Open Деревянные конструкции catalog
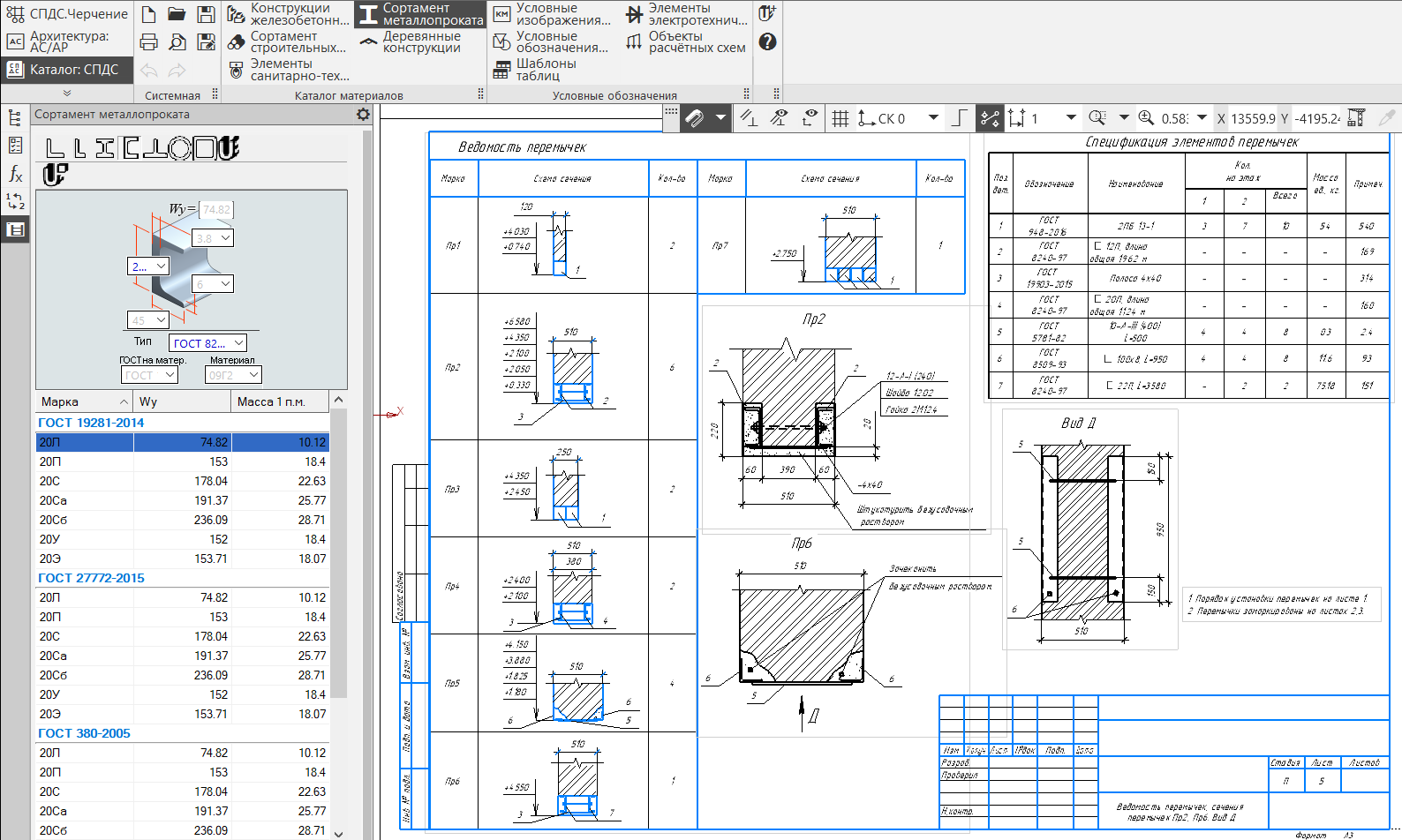Image resolution: width=1402 pixels, height=840 pixels. click(x=420, y=41)
